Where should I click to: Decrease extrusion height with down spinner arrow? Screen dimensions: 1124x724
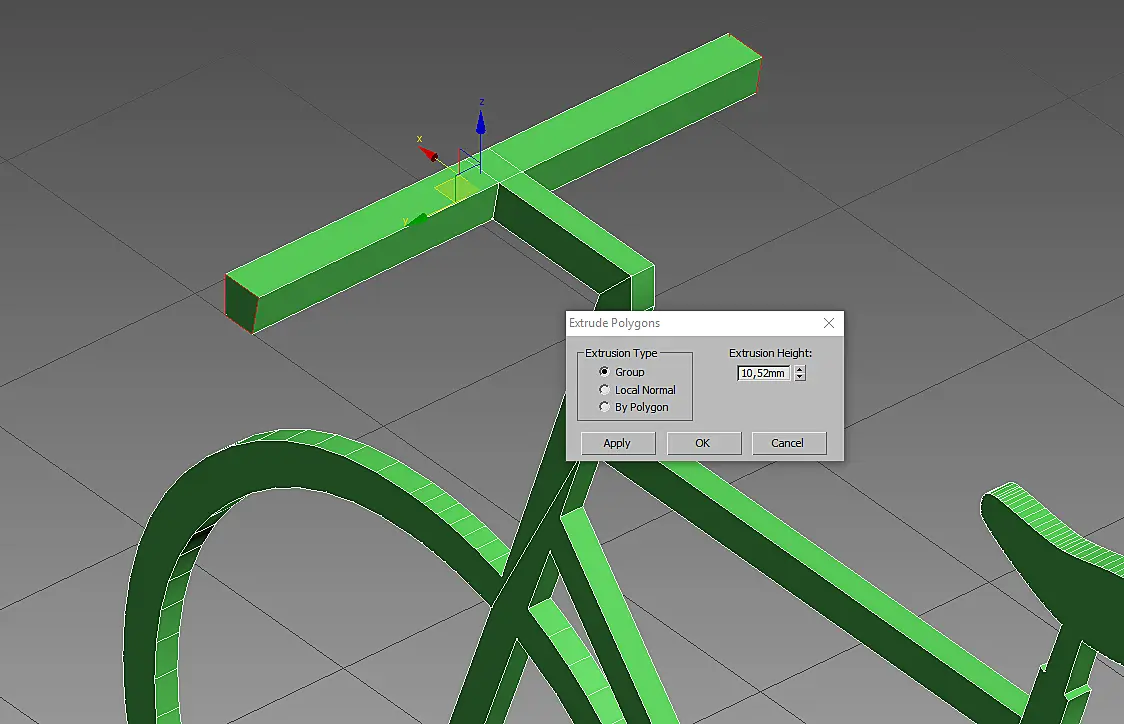800,377
